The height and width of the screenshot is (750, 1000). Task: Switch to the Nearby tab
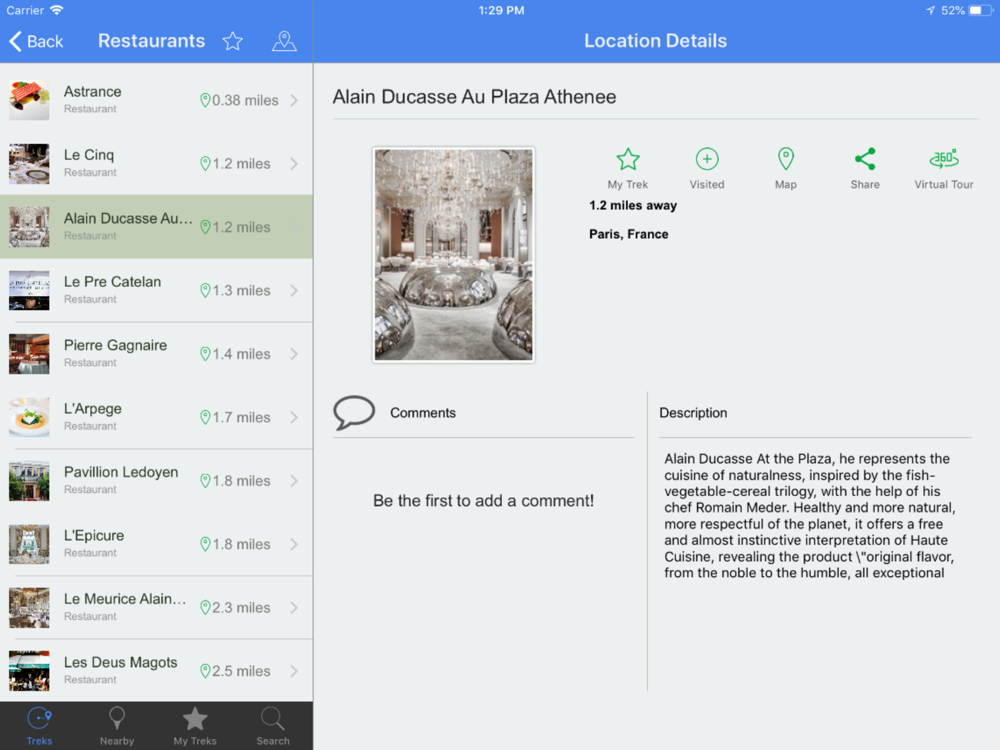pos(117,726)
